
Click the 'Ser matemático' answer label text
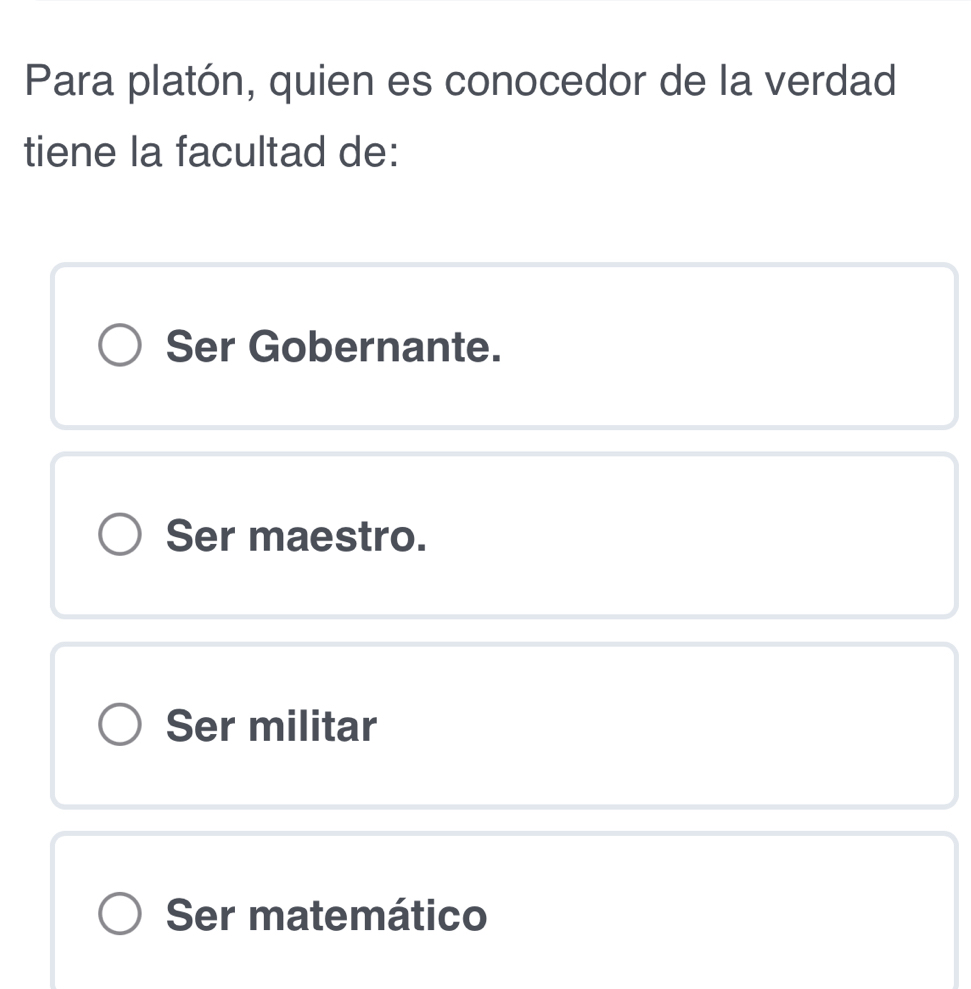pyautogui.click(x=328, y=915)
